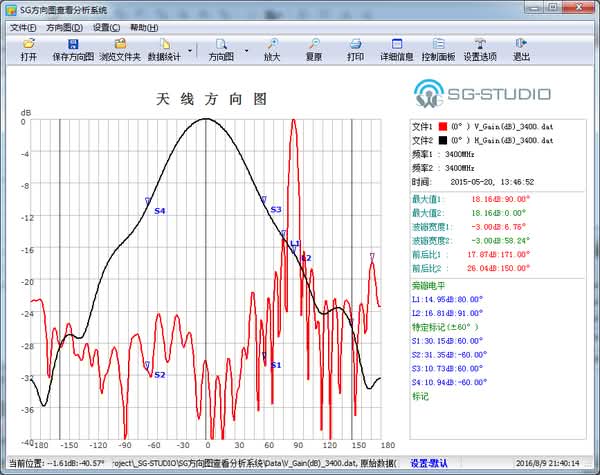600x475 pixels.
Task: Open the 设置(C) menu
Action: click(x=107, y=27)
